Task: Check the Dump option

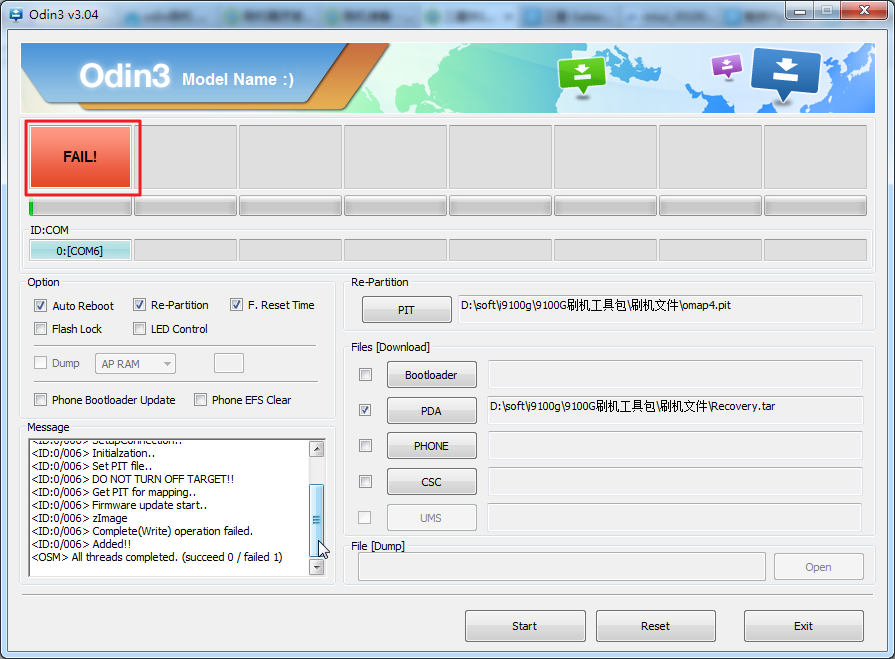Action: coord(41,363)
